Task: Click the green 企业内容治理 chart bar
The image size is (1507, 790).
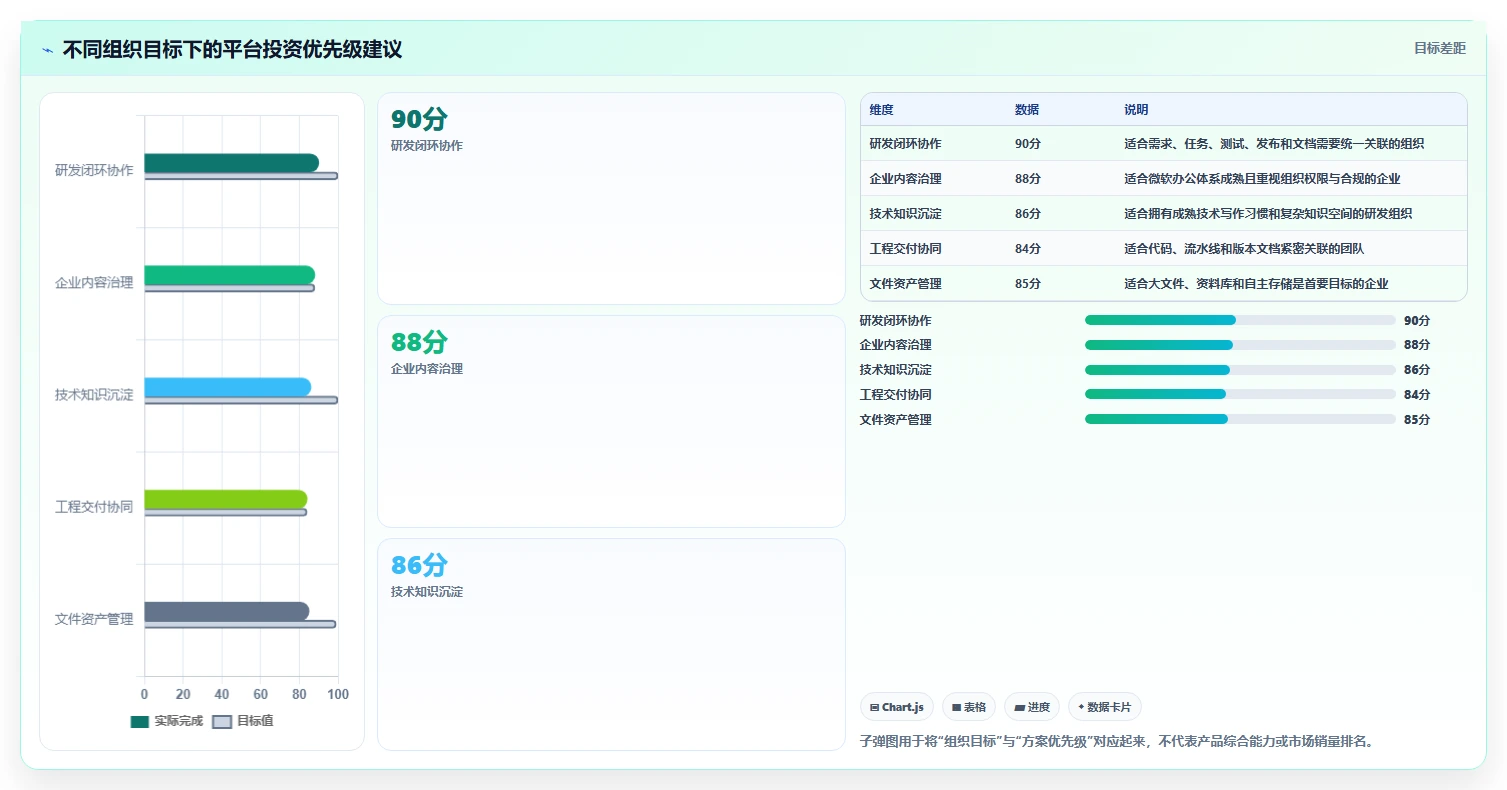Action: [x=229, y=275]
